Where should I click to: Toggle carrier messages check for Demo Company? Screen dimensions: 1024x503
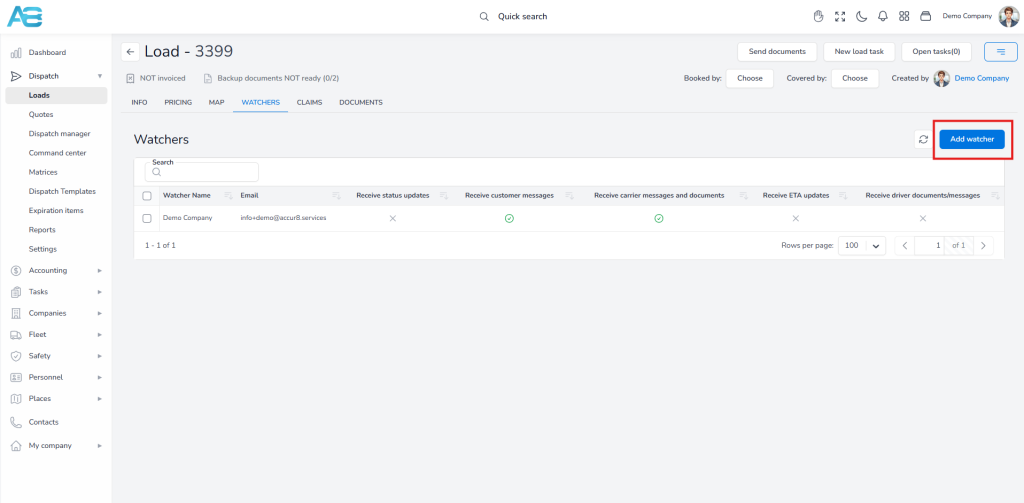pyautogui.click(x=659, y=218)
